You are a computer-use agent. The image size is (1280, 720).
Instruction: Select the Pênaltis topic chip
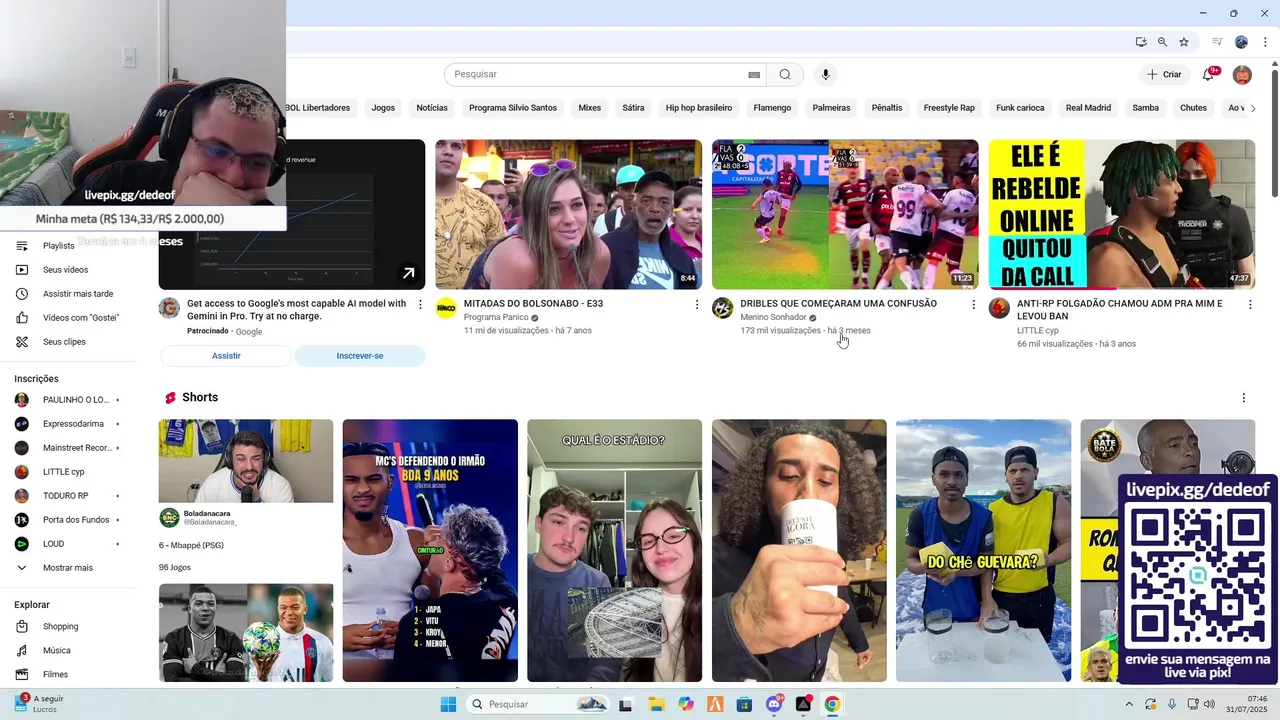pyautogui.click(x=887, y=108)
